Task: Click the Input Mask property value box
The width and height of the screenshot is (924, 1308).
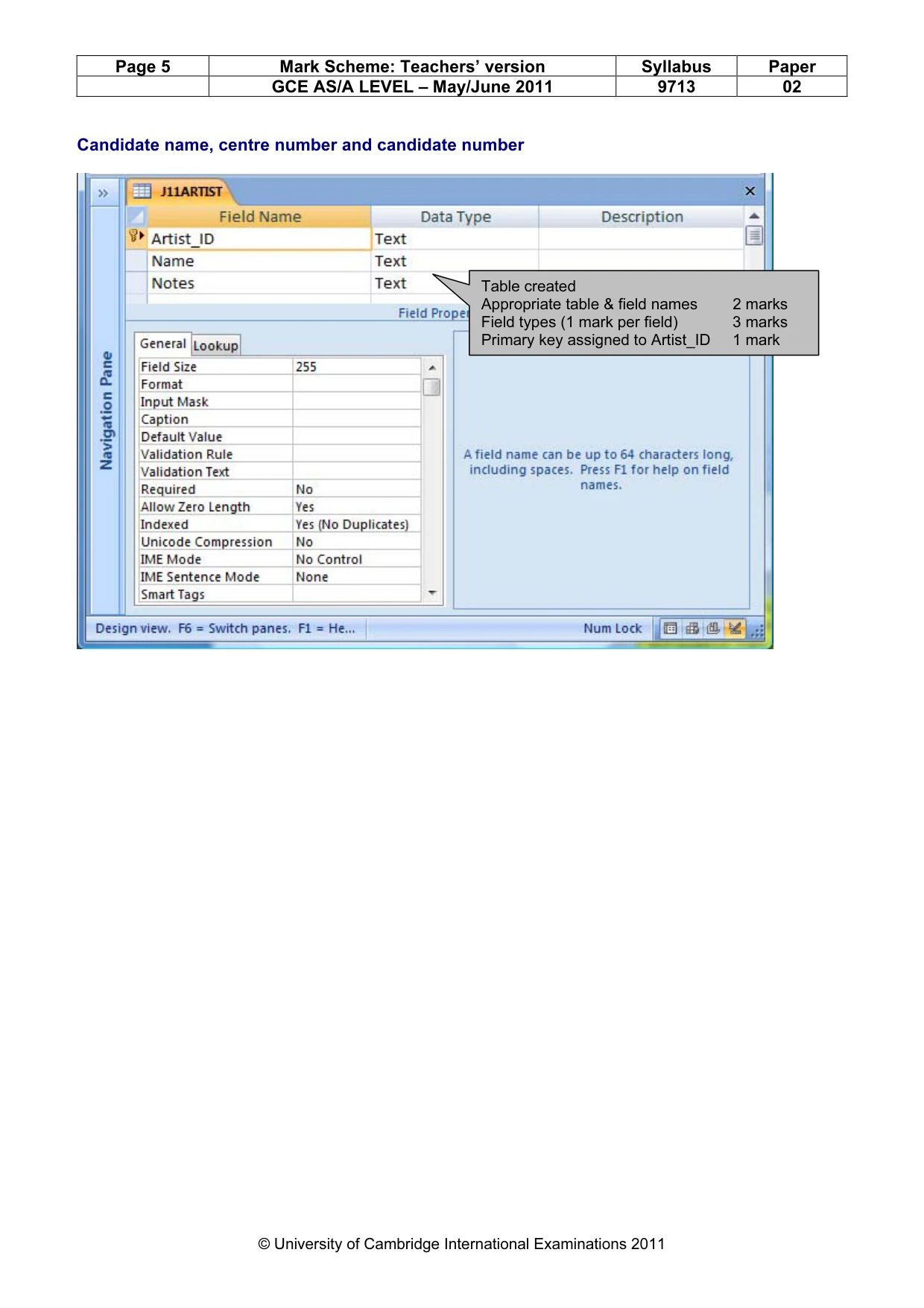Action: click(356, 402)
